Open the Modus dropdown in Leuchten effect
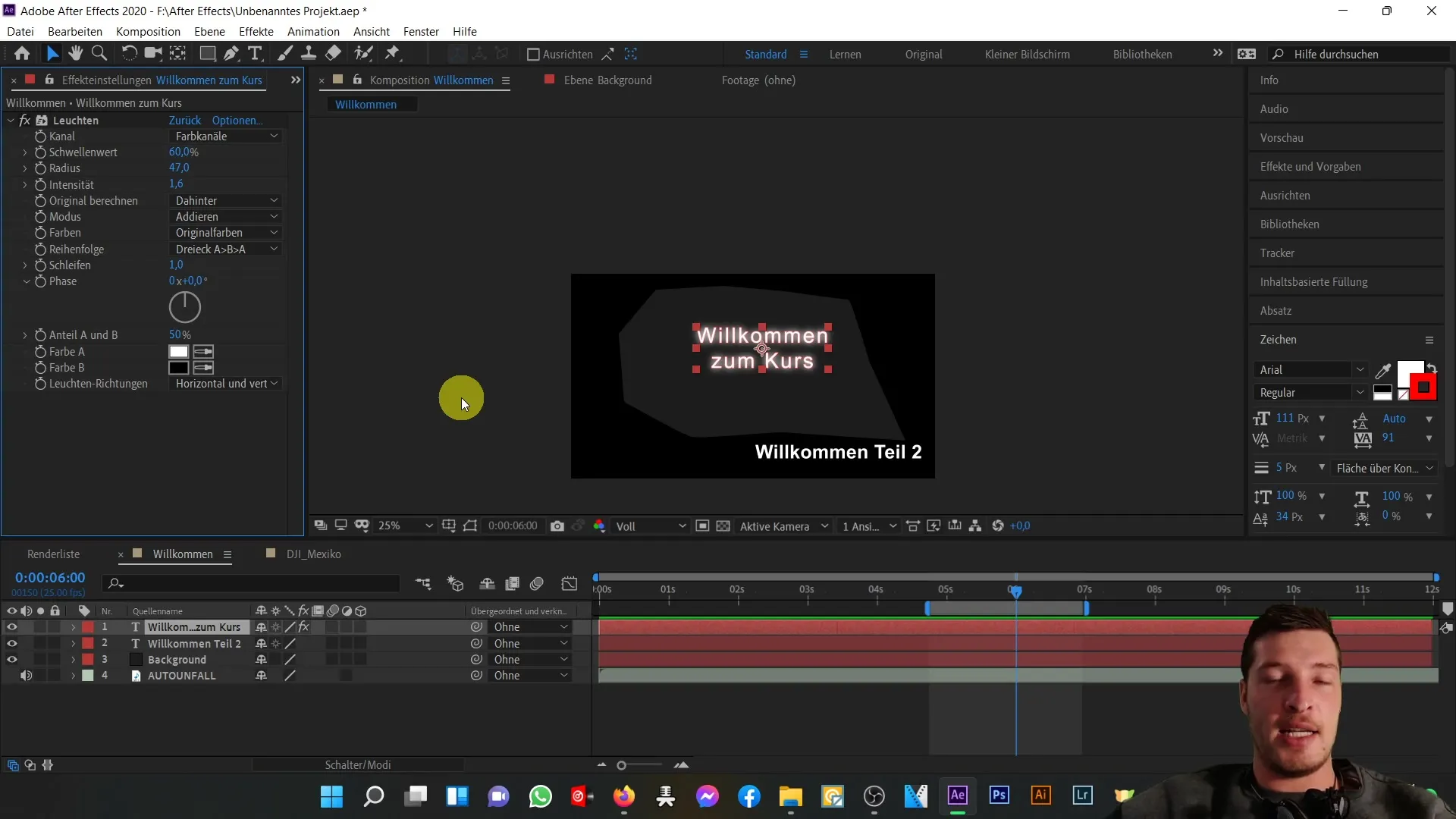The image size is (1456, 819). (x=222, y=217)
